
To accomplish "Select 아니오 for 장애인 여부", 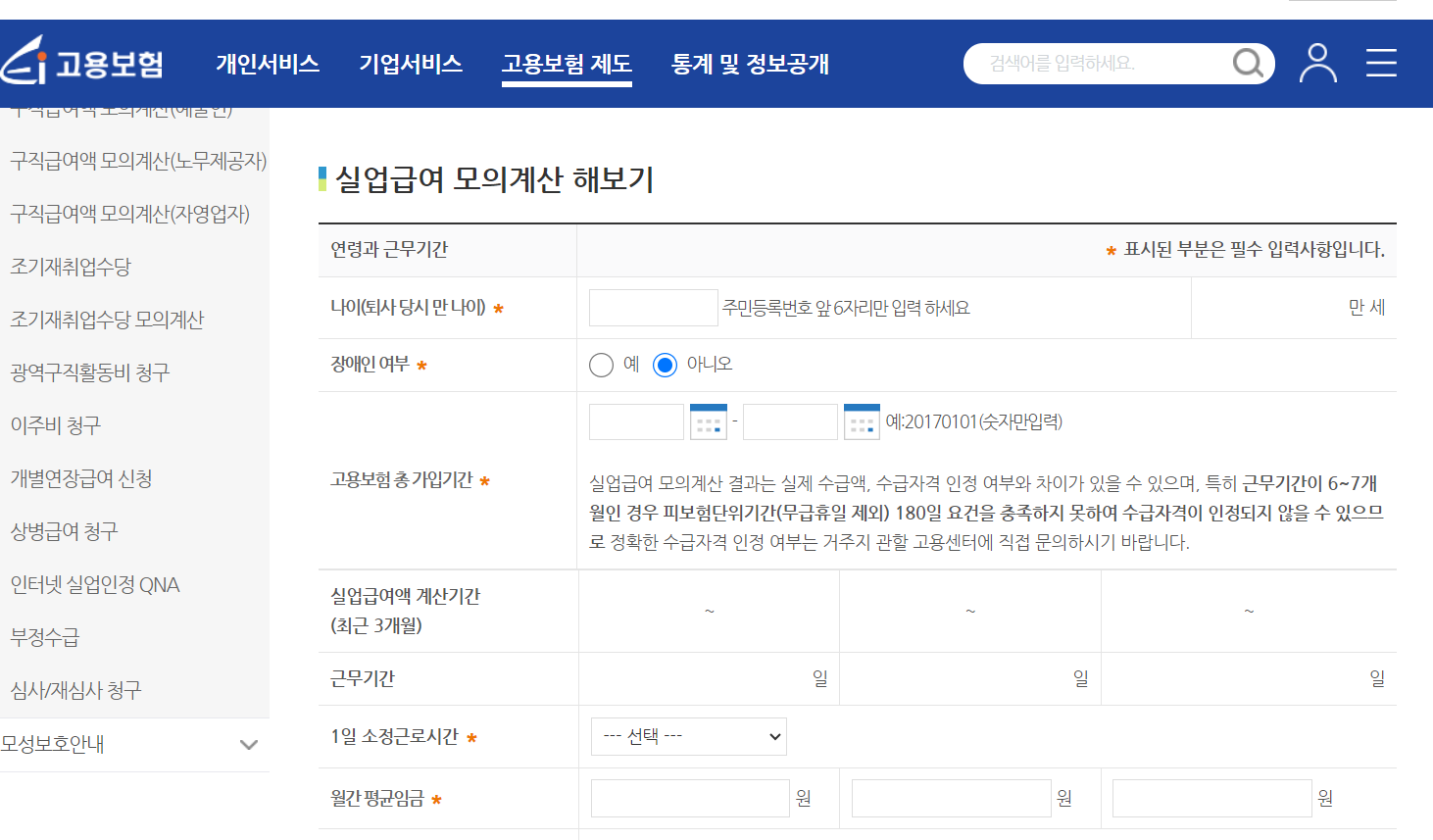I will pos(665,365).
